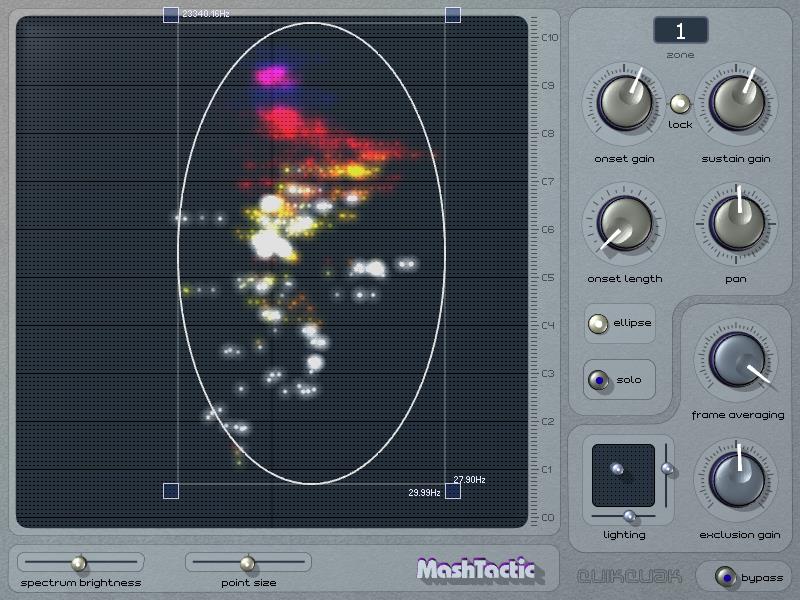
Task: Click the C9 note label
Action: click(x=548, y=86)
